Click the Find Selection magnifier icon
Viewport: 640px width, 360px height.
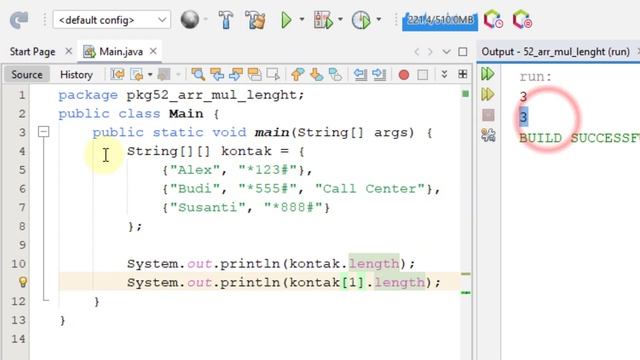198,74
